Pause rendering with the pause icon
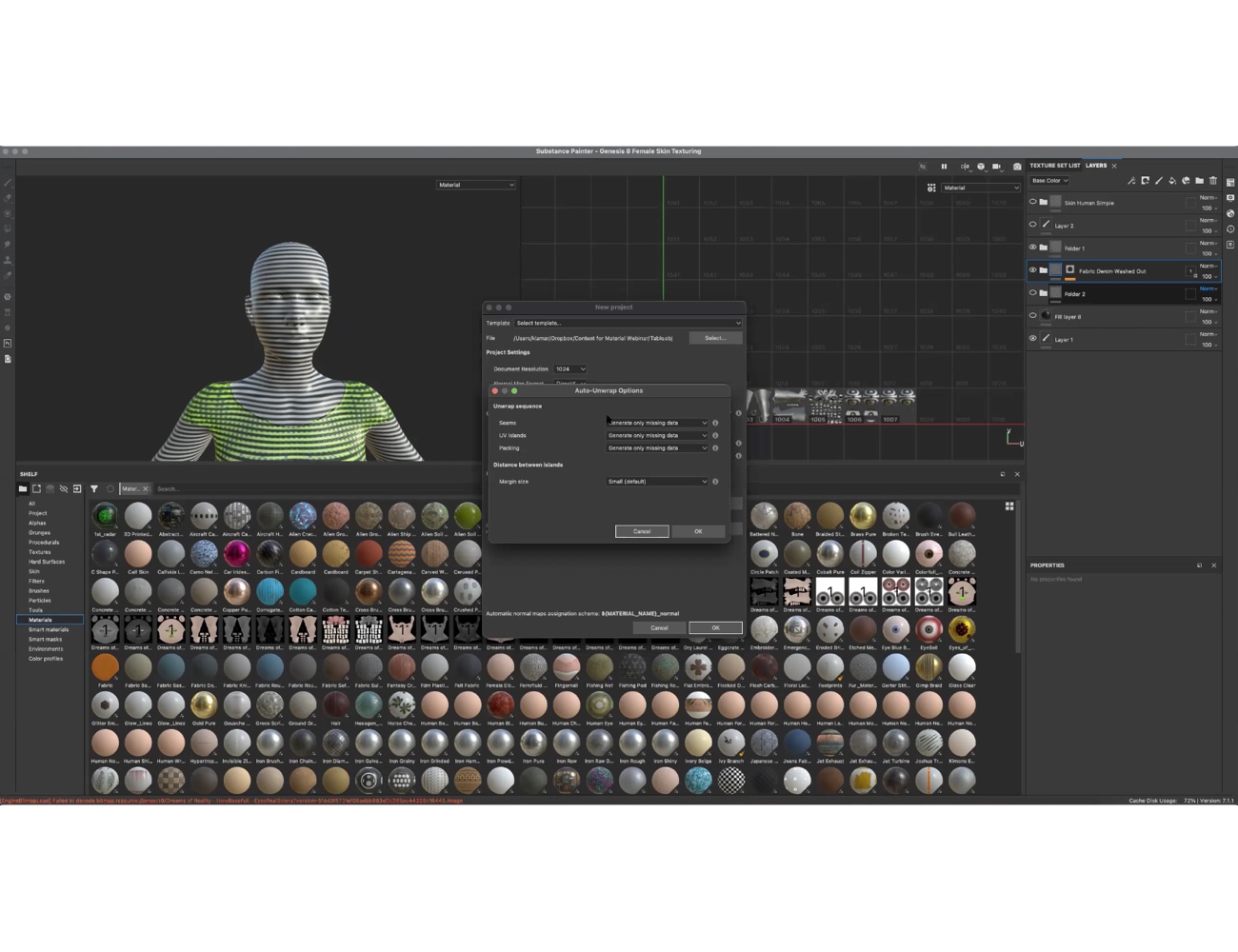This screenshot has width=1238, height=952. click(x=944, y=167)
